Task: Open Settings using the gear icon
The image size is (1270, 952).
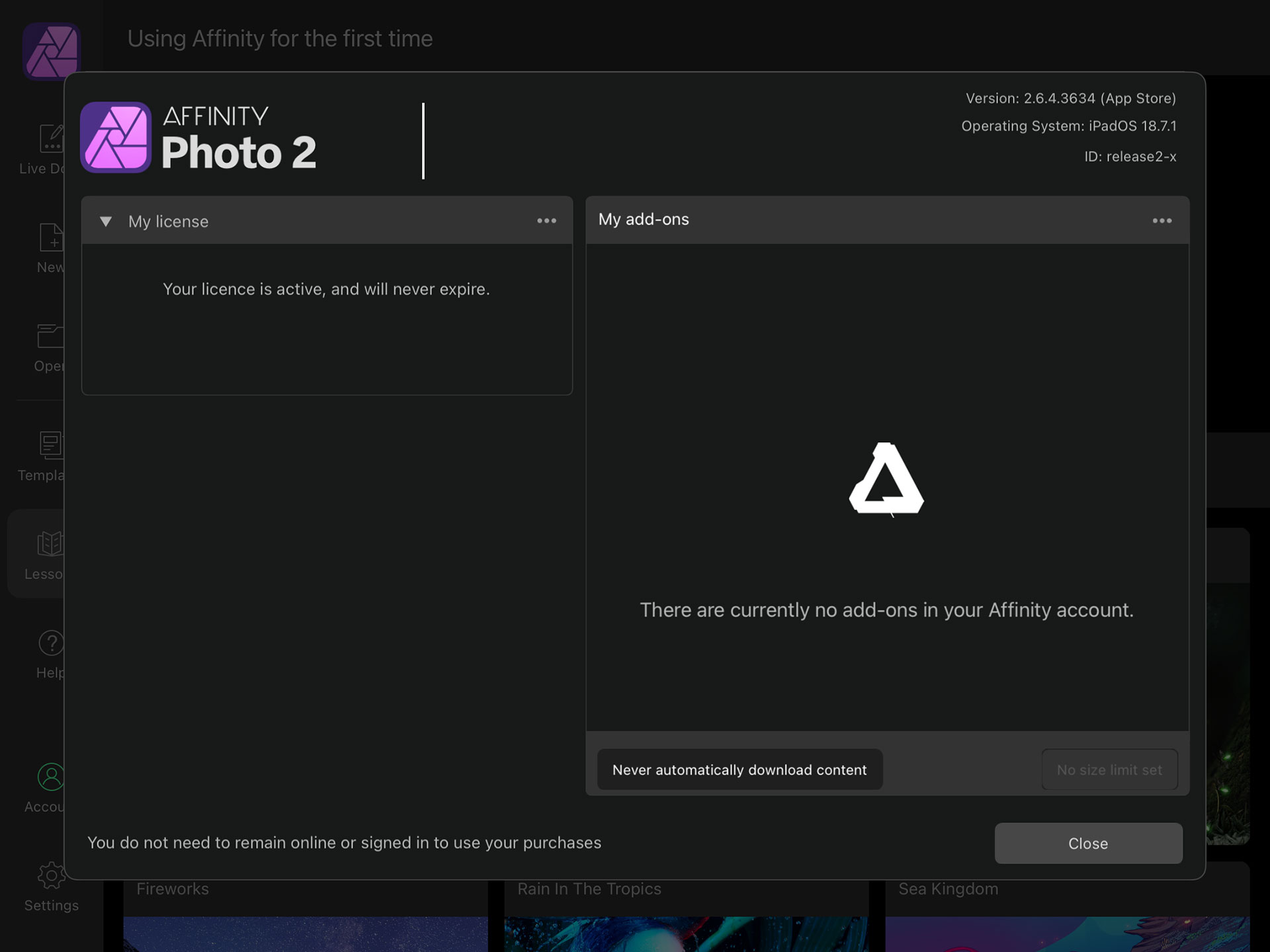Action: pyautogui.click(x=51, y=877)
